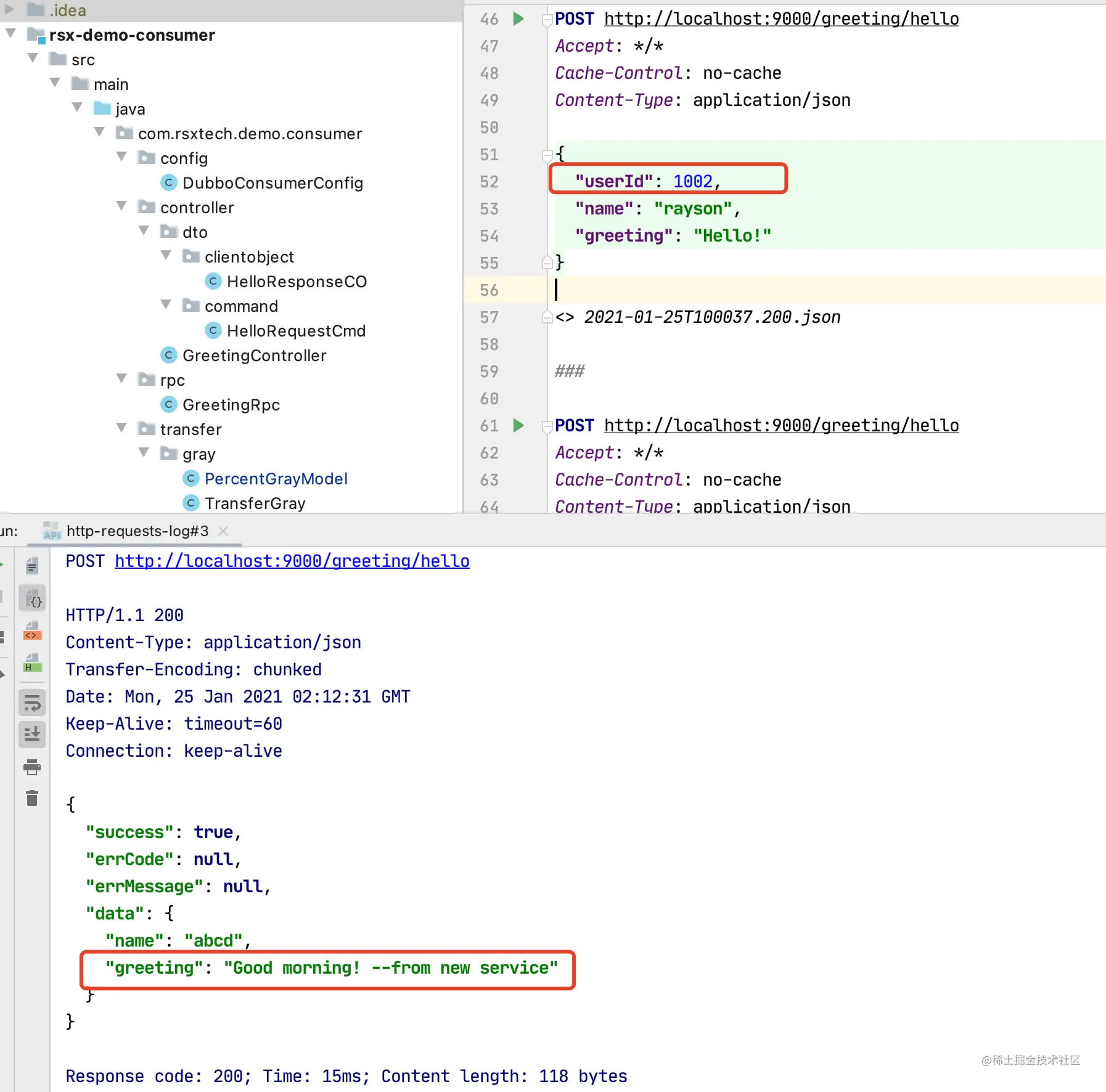Viewport: 1106px width, 1092px height.
Task: Toggle scroll to end button
Action: [32, 733]
